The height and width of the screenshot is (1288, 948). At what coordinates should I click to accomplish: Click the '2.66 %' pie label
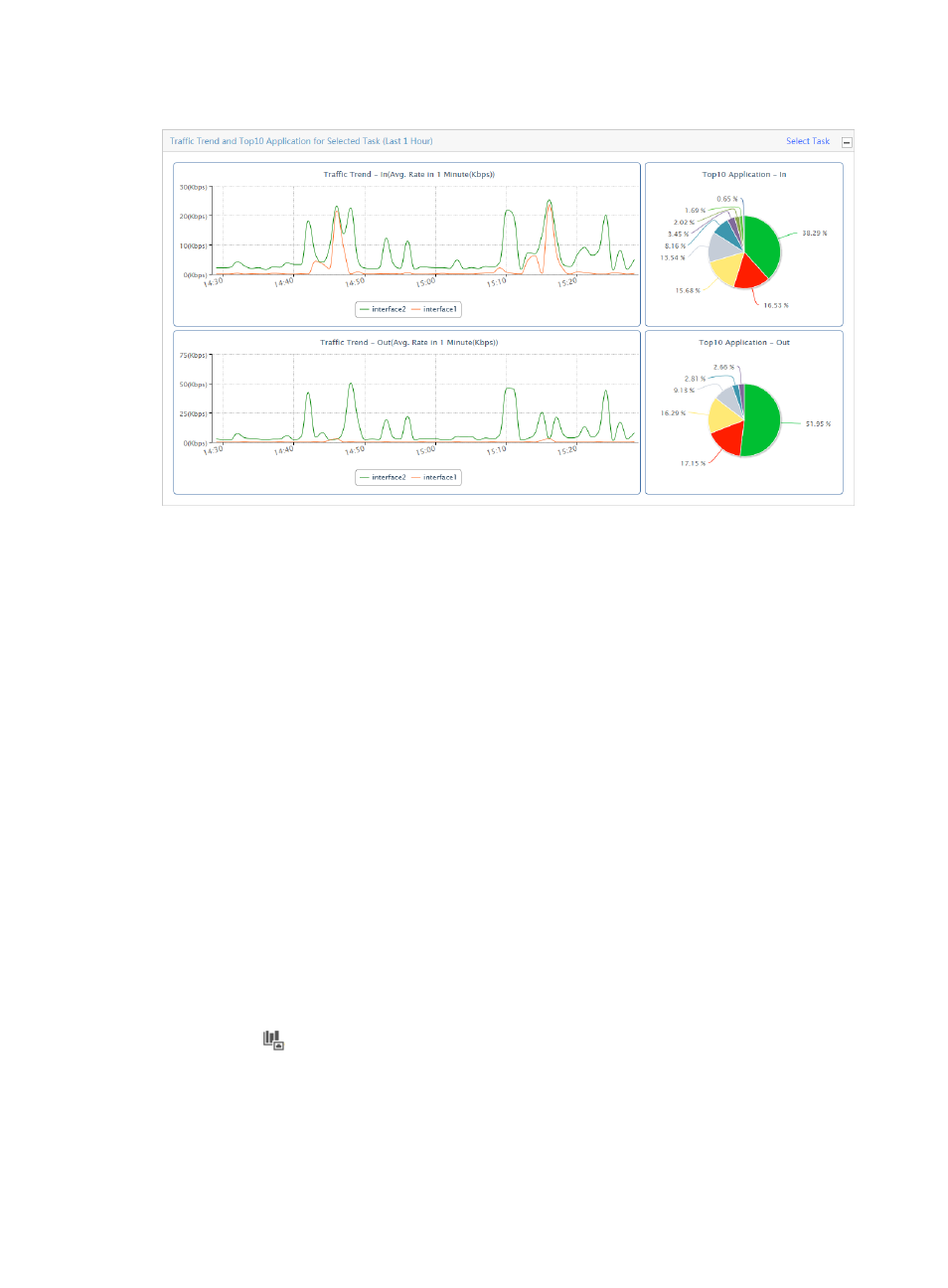coord(723,367)
